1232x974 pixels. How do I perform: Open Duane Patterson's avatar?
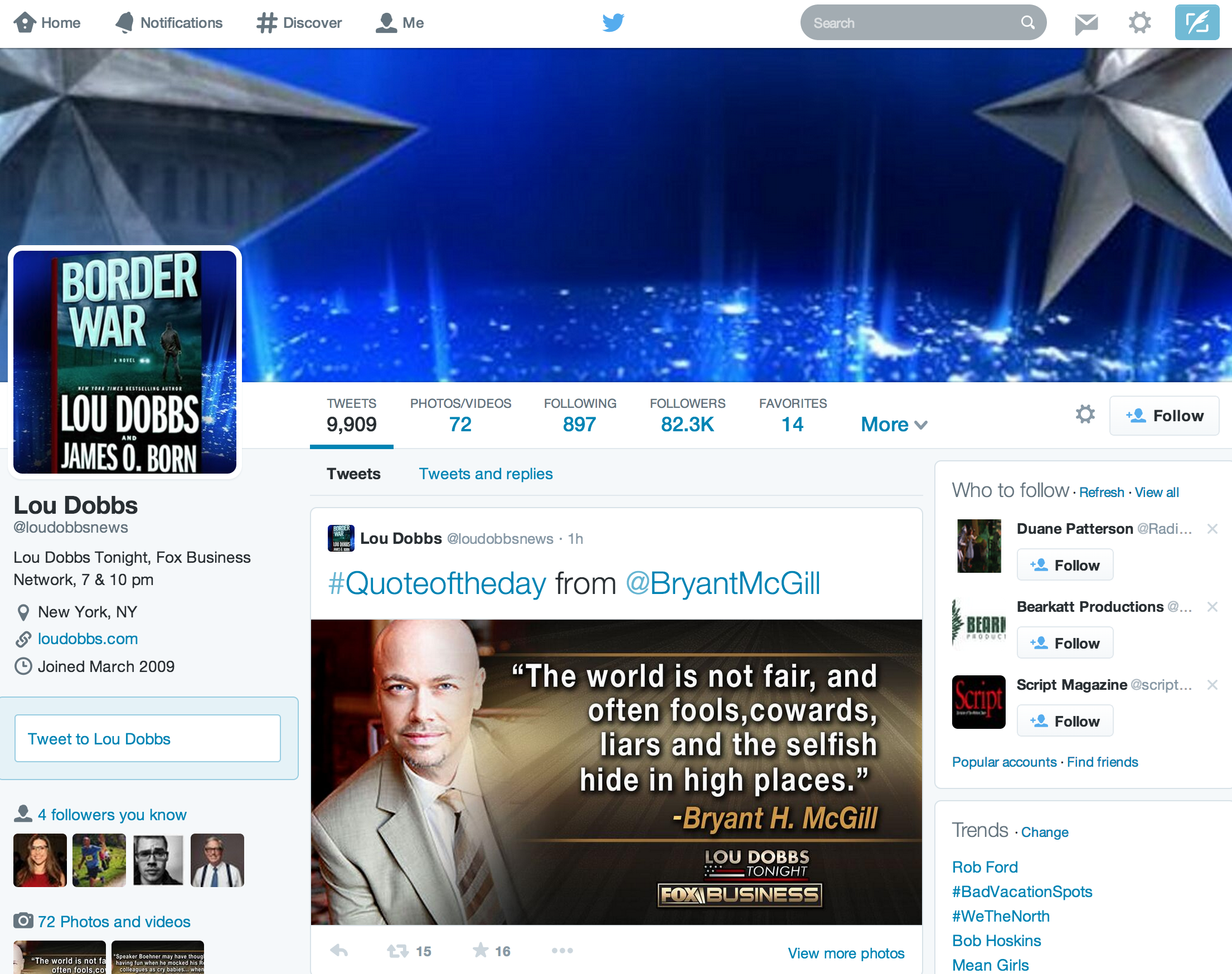pyautogui.click(x=979, y=546)
